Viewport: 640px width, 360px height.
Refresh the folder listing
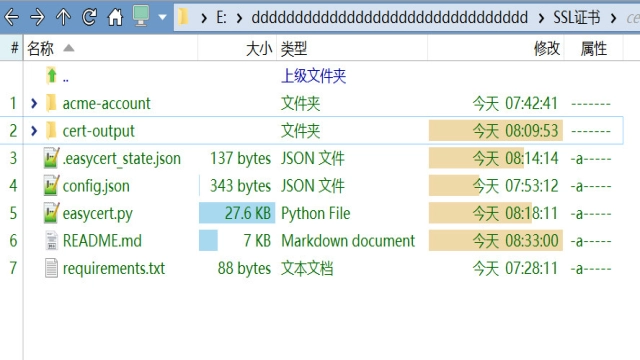pos(89,17)
